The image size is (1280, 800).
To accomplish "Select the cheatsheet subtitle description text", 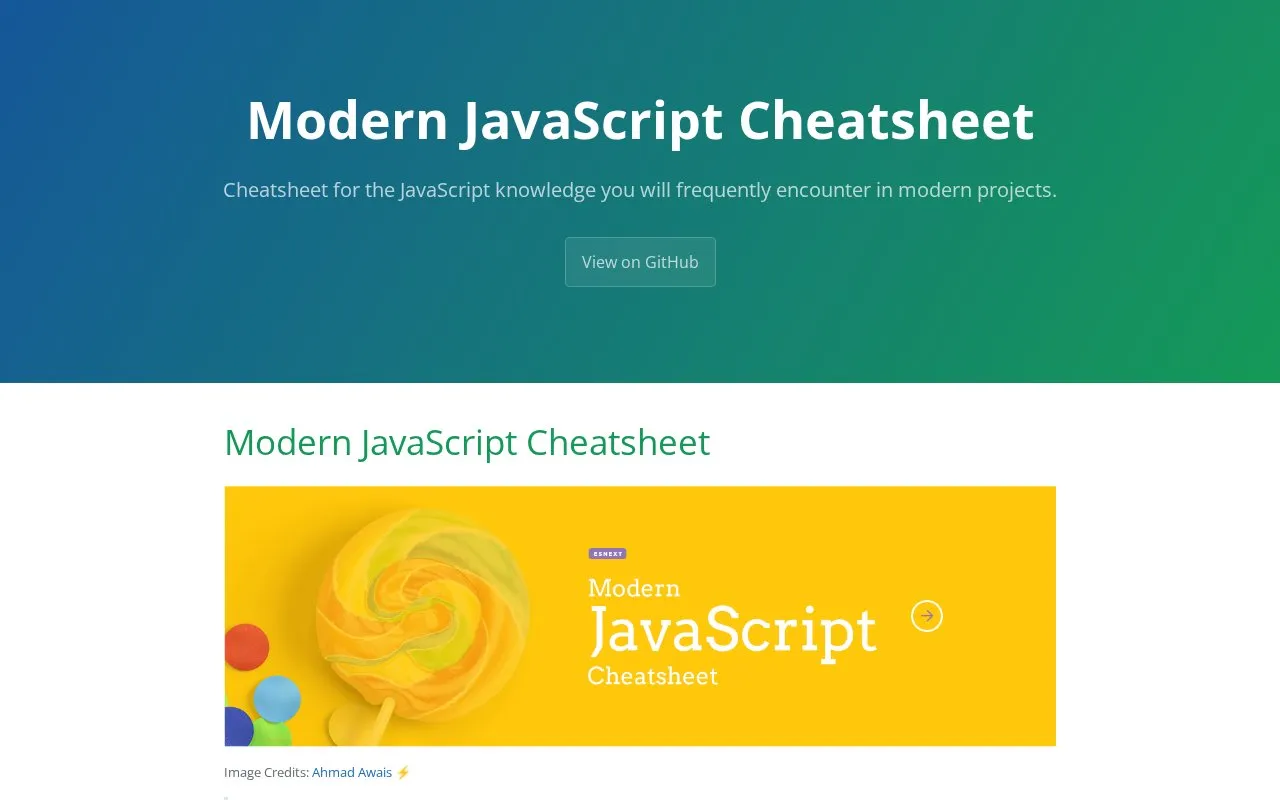I will pyautogui.click(x=640, y=190).
